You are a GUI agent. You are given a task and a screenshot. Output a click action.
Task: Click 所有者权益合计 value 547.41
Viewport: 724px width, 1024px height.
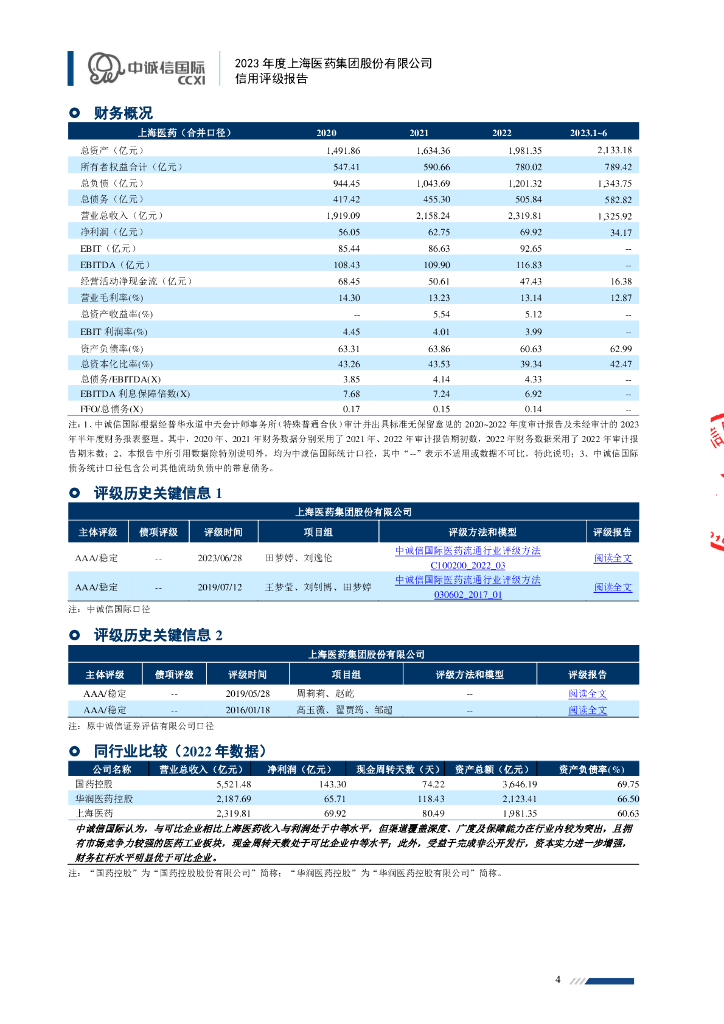[346, 167]
